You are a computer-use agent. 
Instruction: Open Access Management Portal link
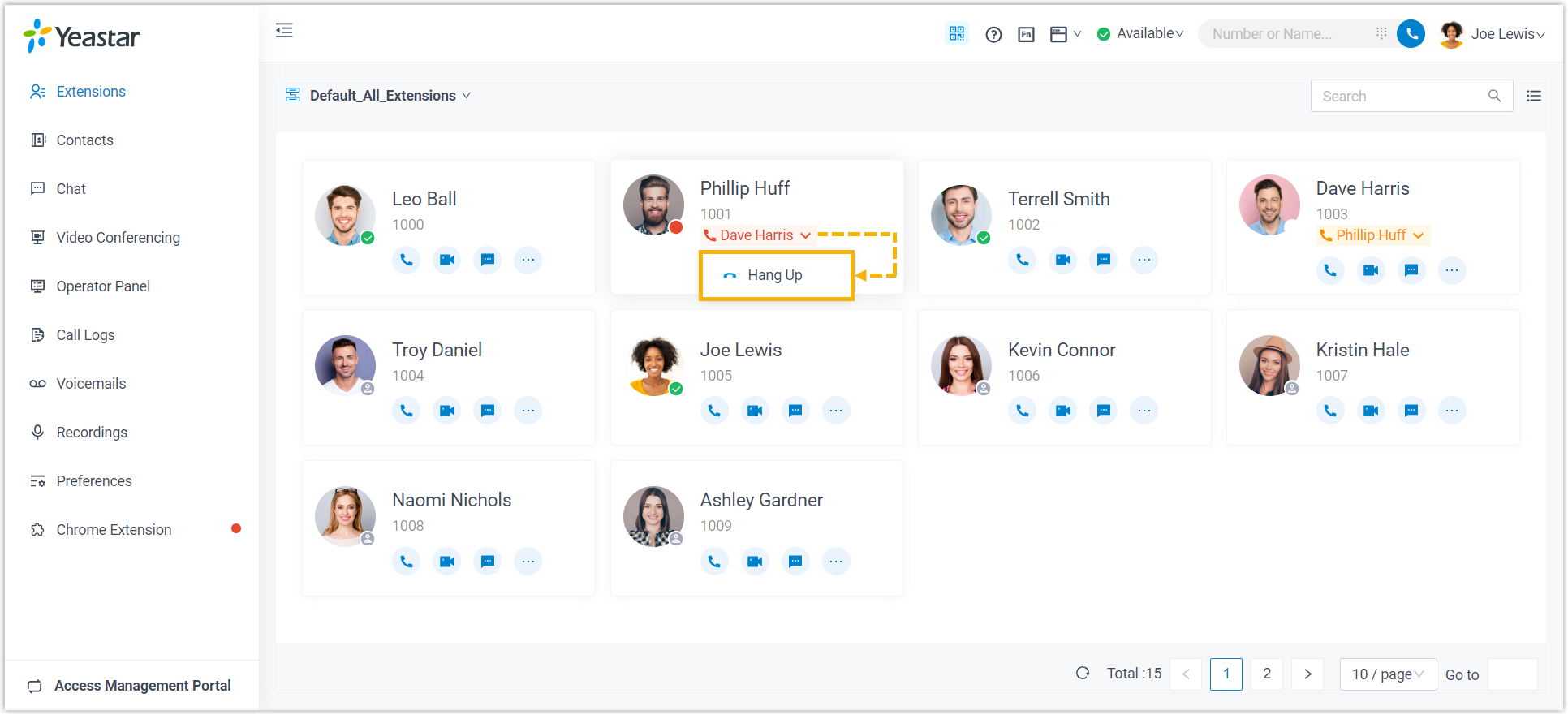click(x=142, y=686)
